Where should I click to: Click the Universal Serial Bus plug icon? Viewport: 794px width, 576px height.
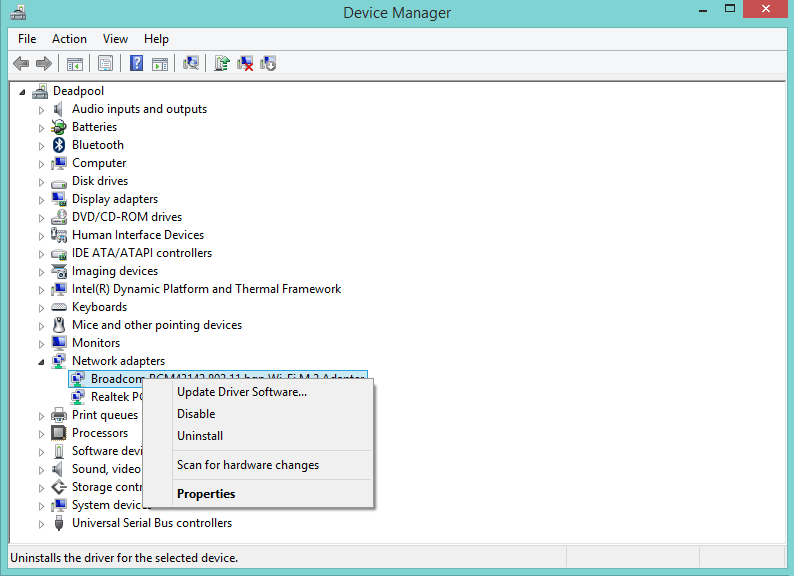point(59,523)
